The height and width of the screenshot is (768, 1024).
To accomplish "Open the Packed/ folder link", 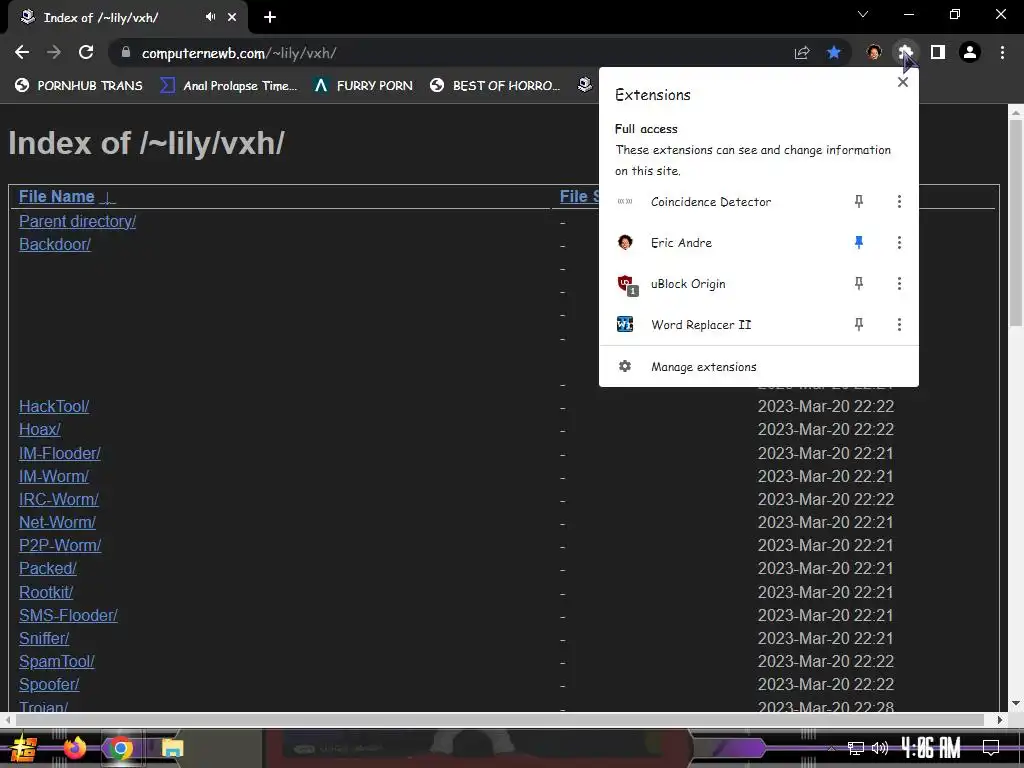I will (x=48, y=568).
